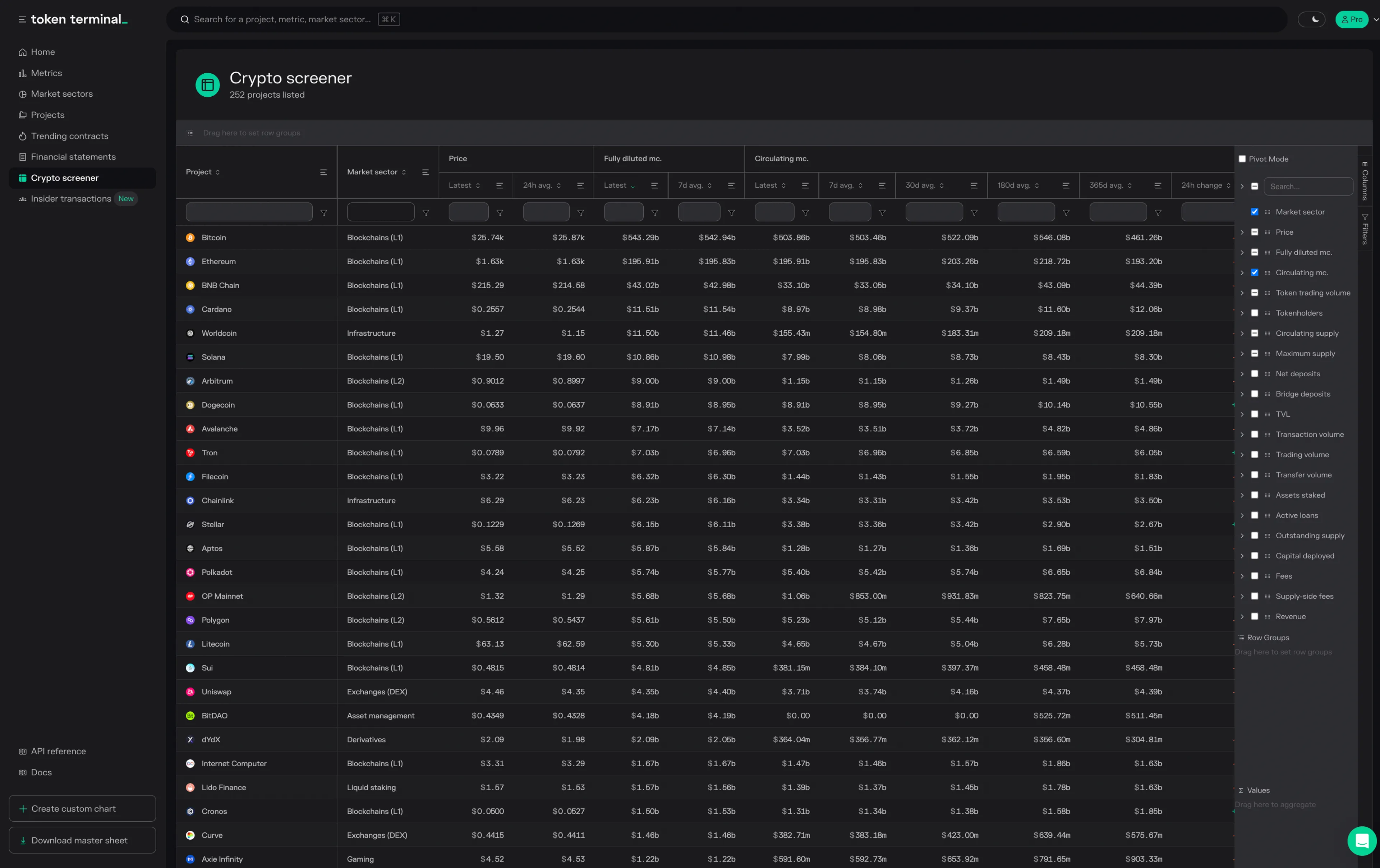The height and width of the screenshot is (868, 1380).
Task: Click the hamburger menu icon beside the logo
Action: coord(22,19)
